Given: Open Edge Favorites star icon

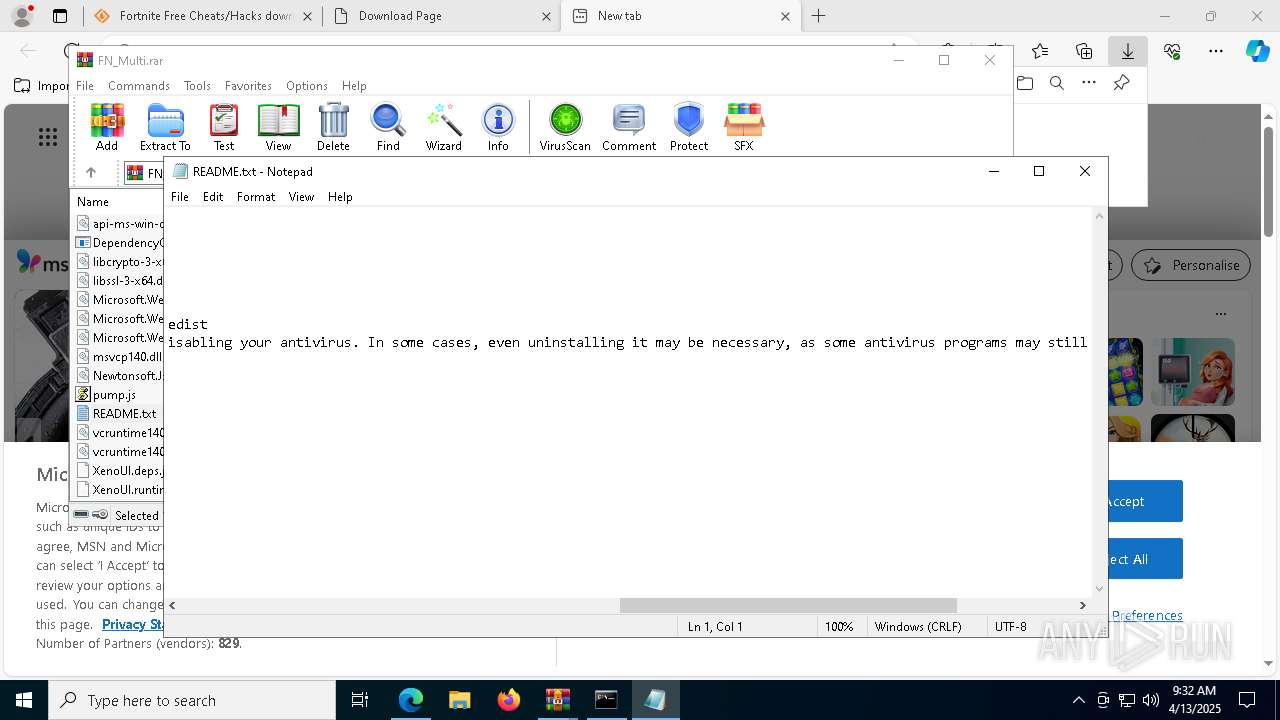Looking at the screenshot, I should [x=1040, y=51].
